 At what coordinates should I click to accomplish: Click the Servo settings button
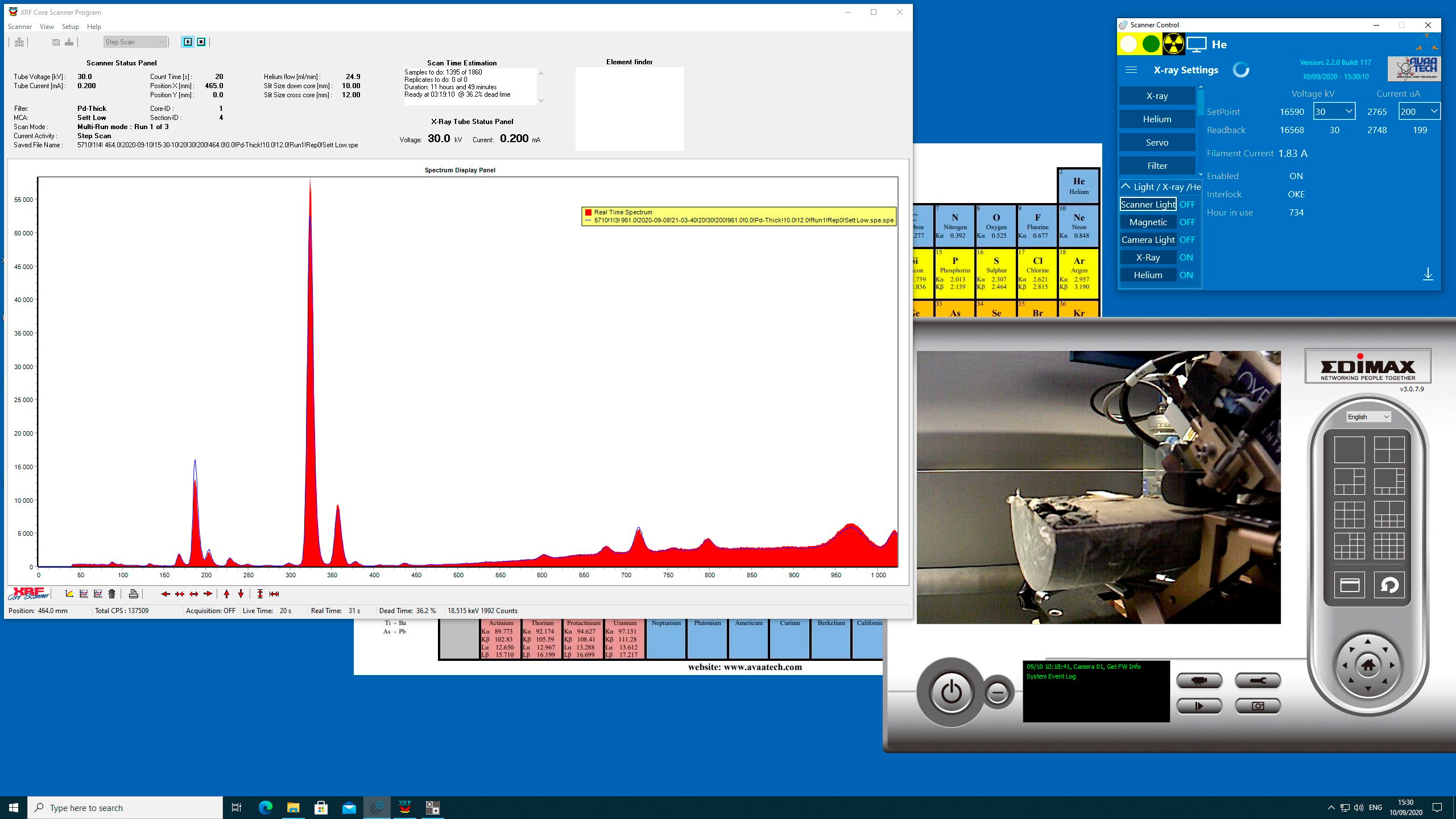[x=1157, y=143]
